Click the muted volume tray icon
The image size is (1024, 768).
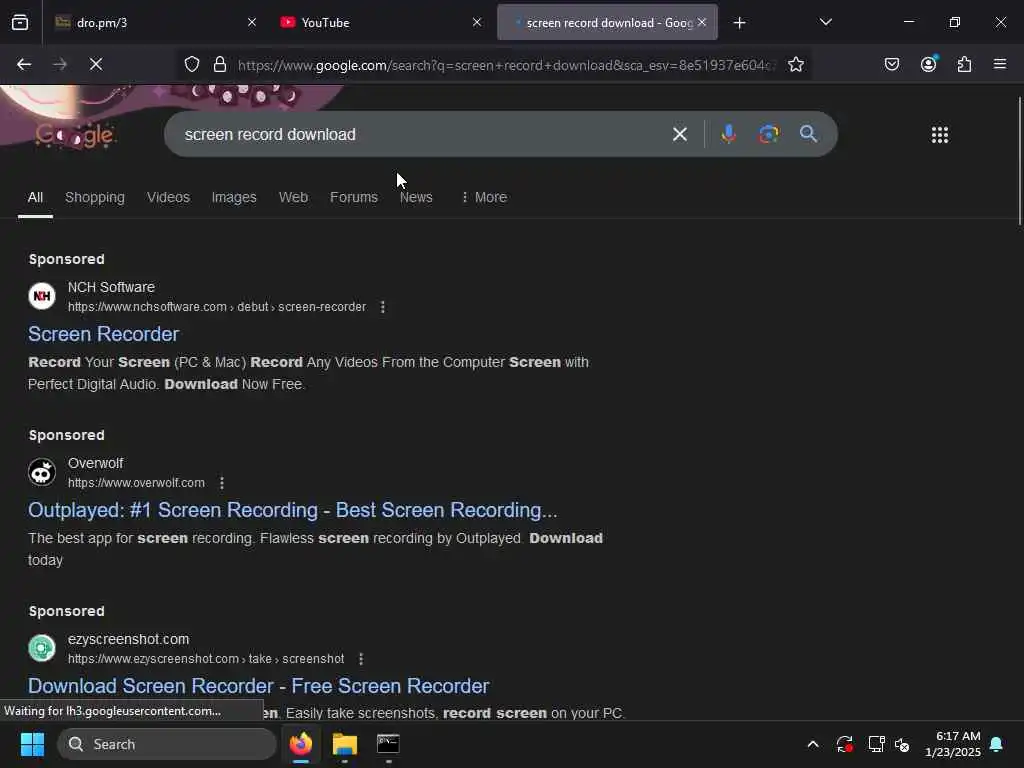coord(902,744)
